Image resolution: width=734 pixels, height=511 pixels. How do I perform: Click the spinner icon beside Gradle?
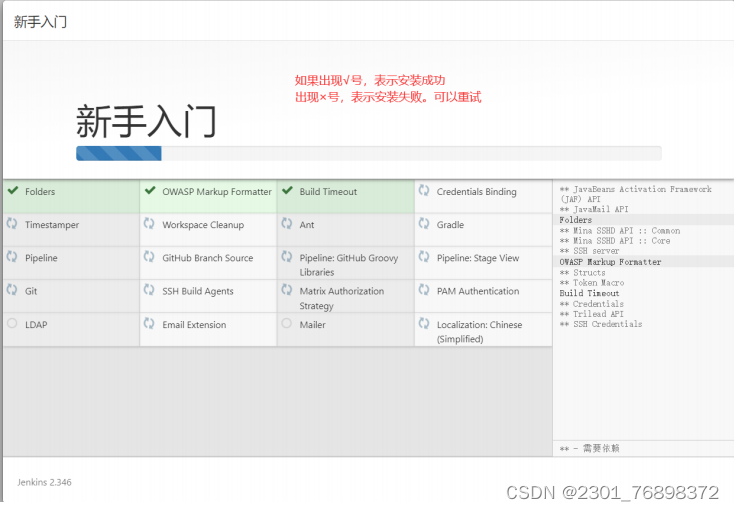tap(424, 224)
